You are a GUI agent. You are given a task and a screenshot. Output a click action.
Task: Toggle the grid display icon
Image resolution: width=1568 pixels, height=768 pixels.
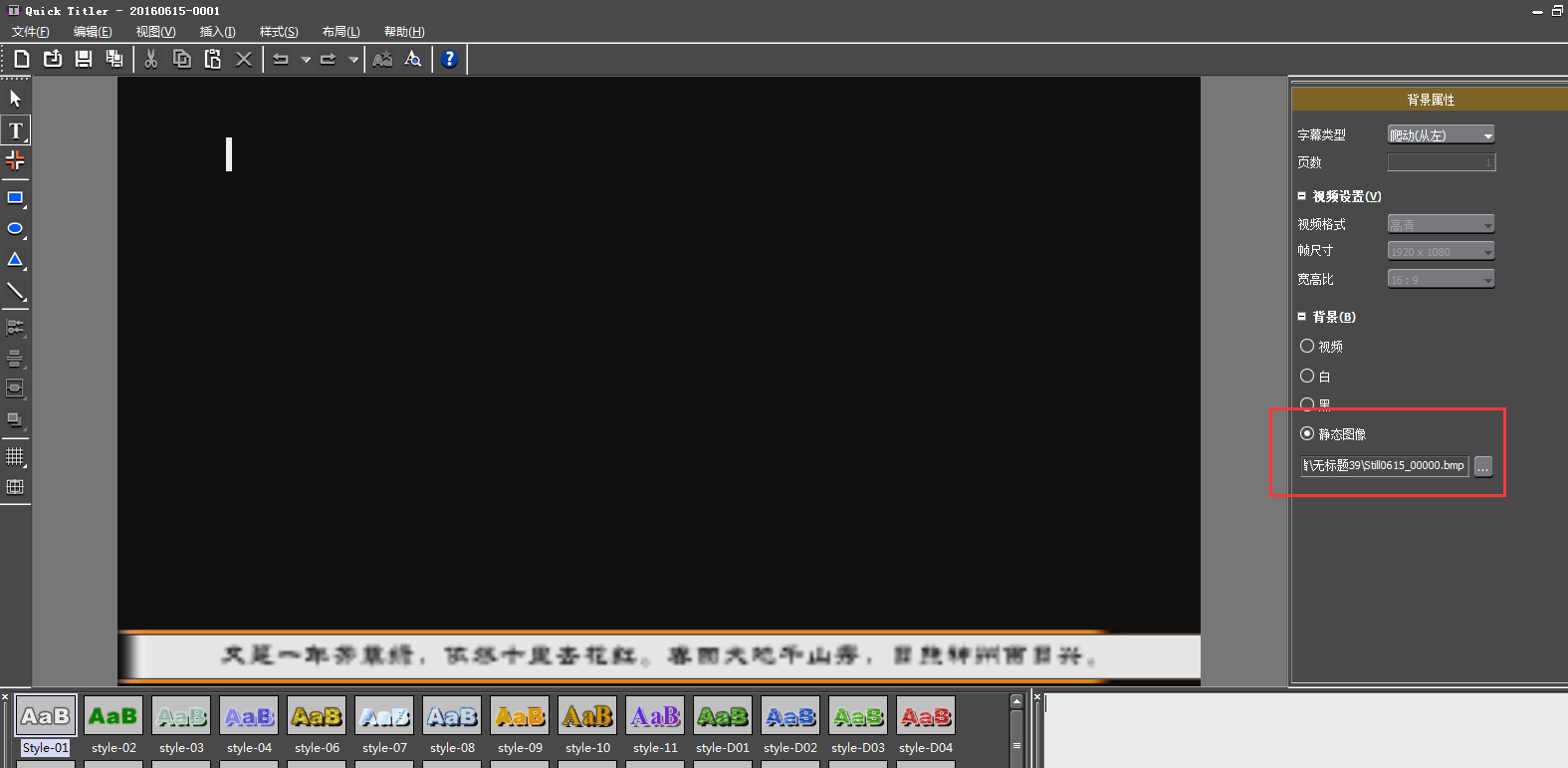pyautogui.click(x=15, y=456)
